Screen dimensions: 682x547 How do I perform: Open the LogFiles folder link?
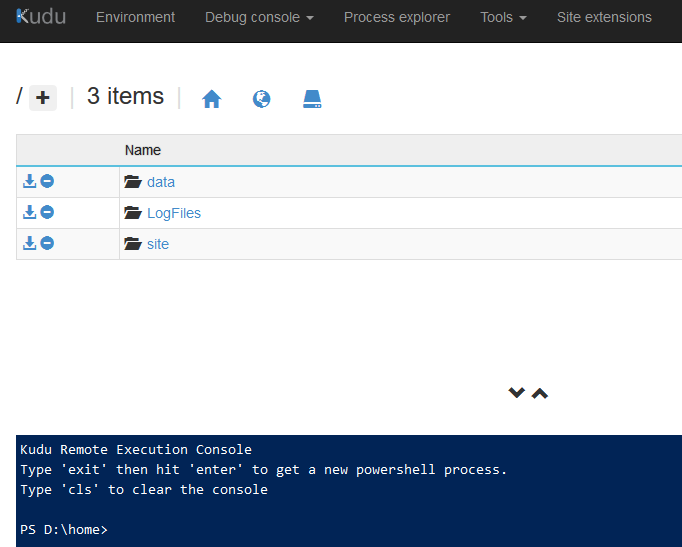click(174, 213)
